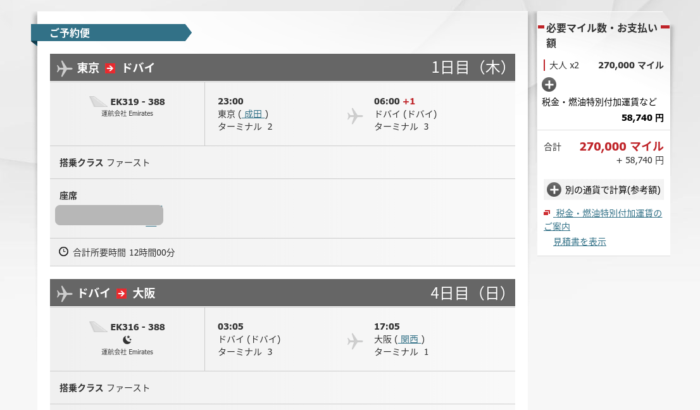
Task: Expand taxes and fuel surcharge breakdown plus icon
Action: click(x=549, y=84)
